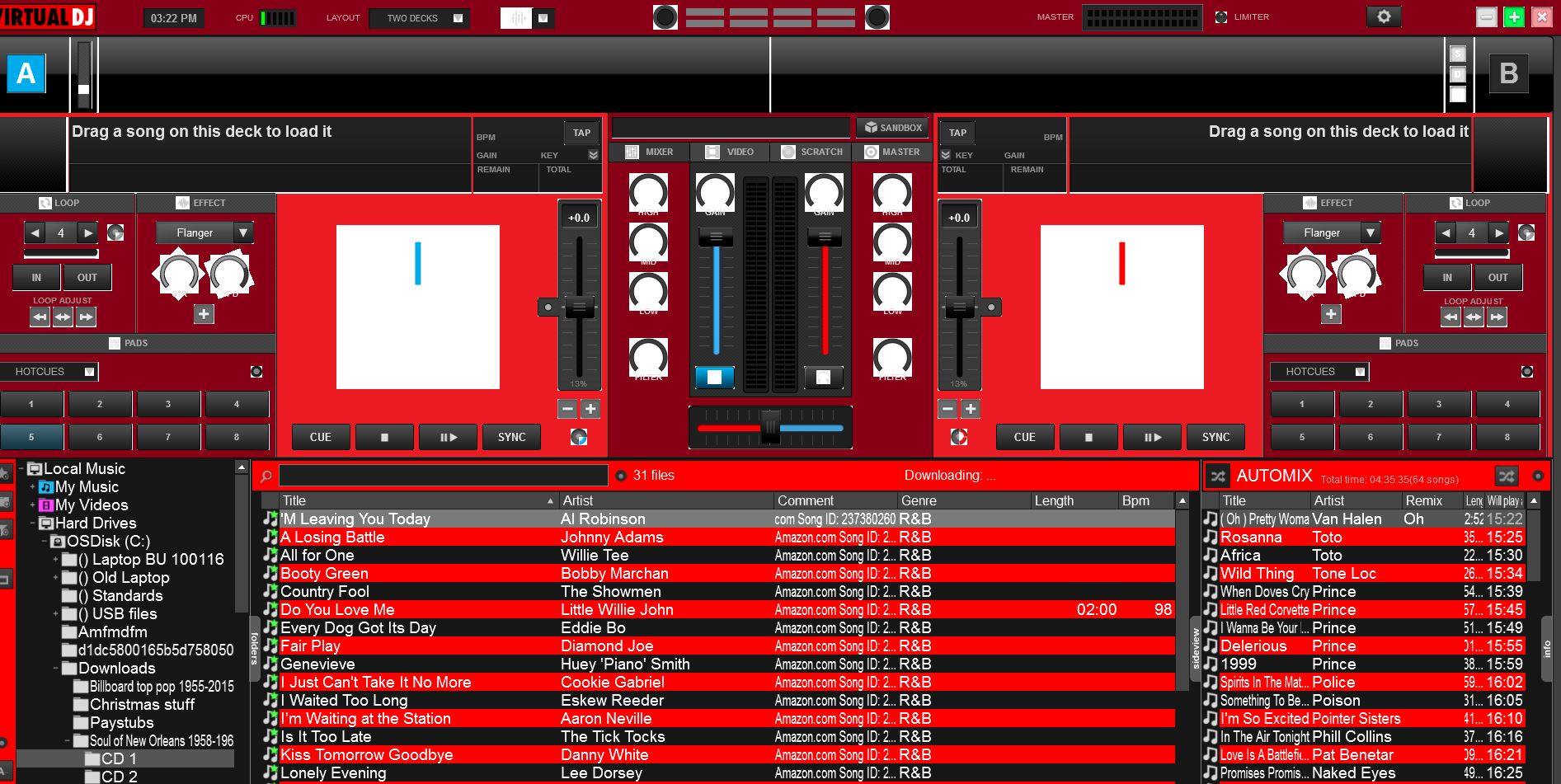Image resolution: width=1561 pixels, height=784 pixels.
Task: Toggle left channel headphone PFL button
Action: point(714,377)
